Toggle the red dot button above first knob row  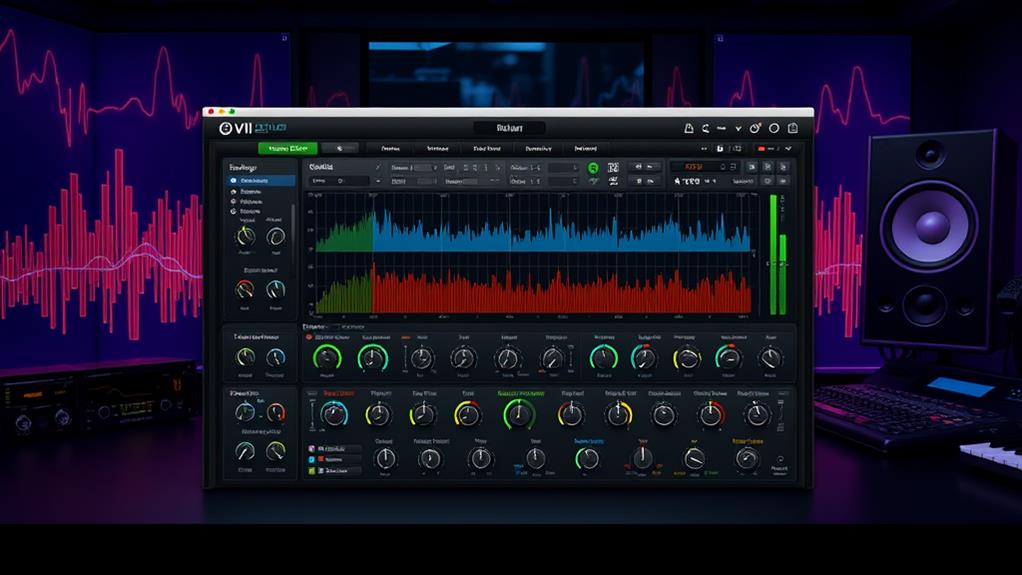[309, 337]
